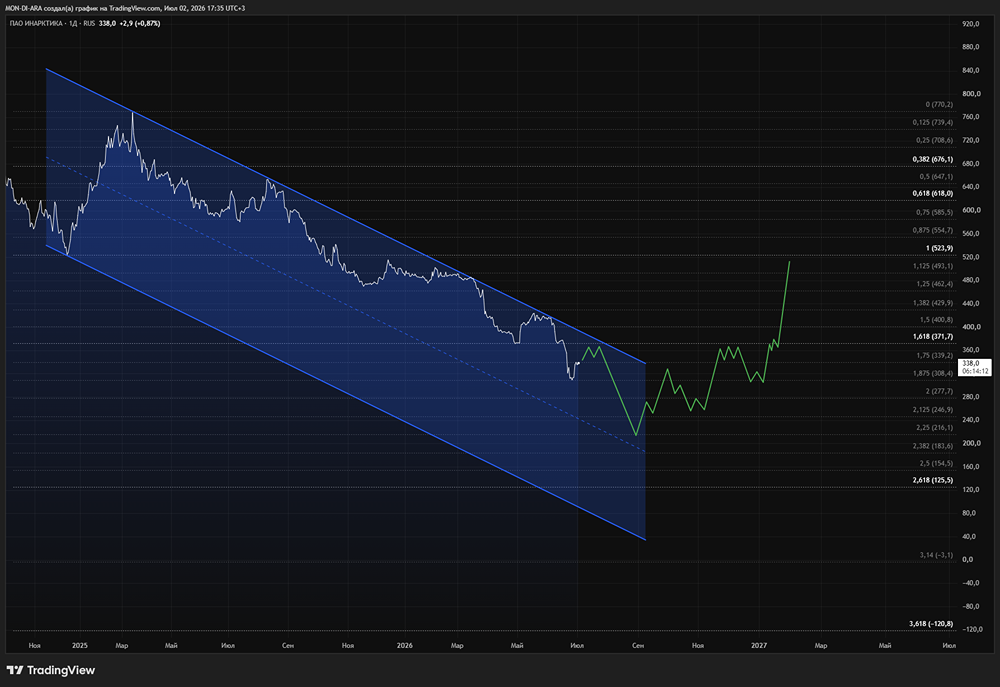Click the price change text +2,9 (+0,87%)

pyautogui.click(x=140, y=24)
